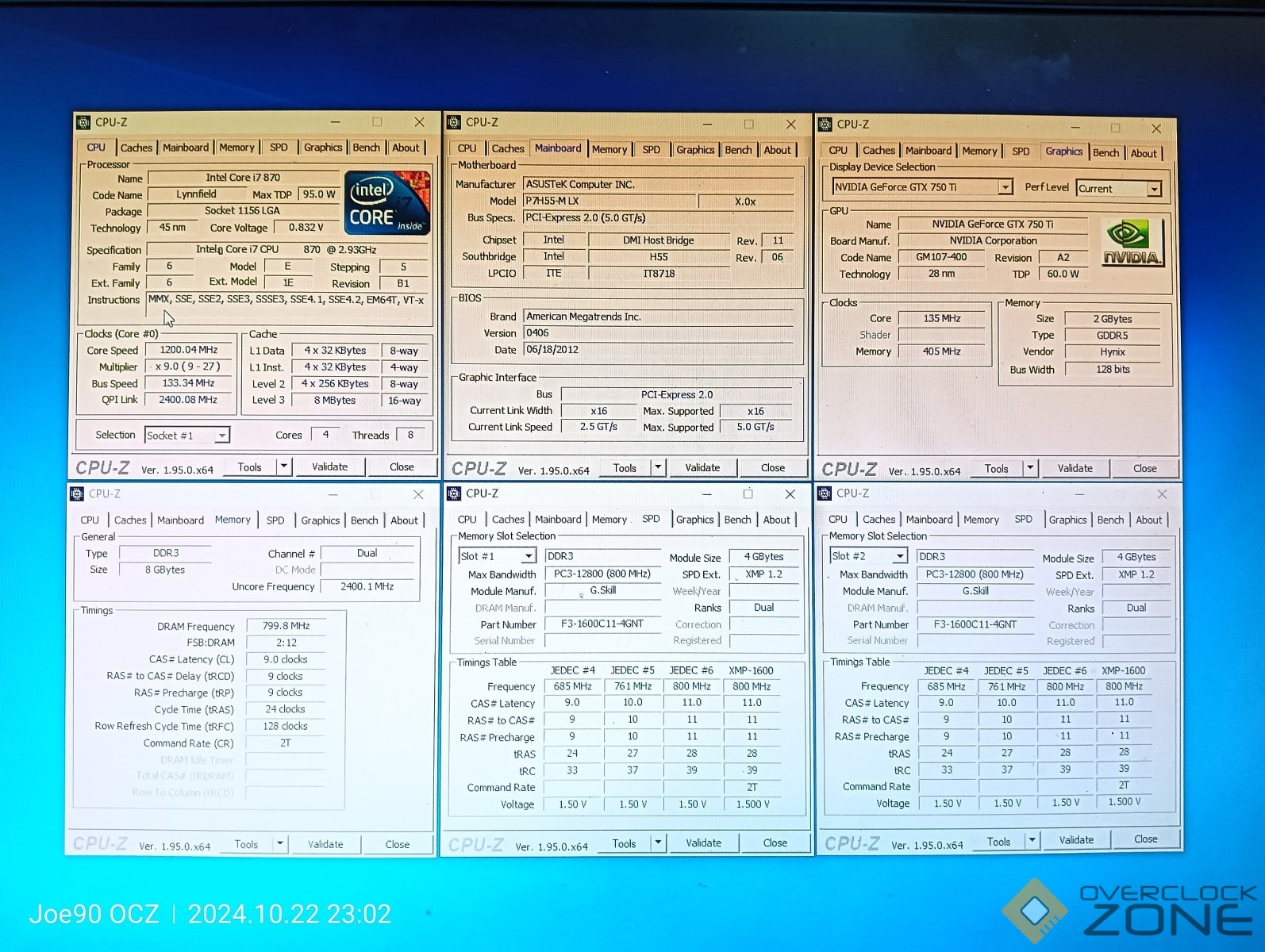
Task: Click BIOS date 06/18/2012
Action: pos(659,349)
